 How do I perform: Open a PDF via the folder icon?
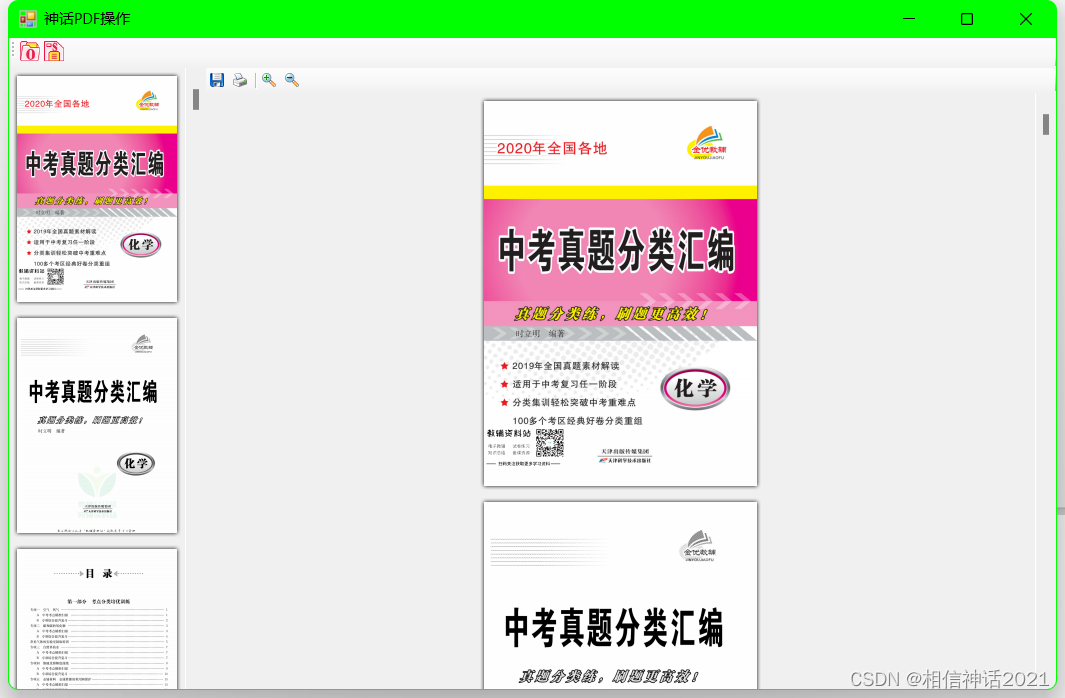click(28, 51)
